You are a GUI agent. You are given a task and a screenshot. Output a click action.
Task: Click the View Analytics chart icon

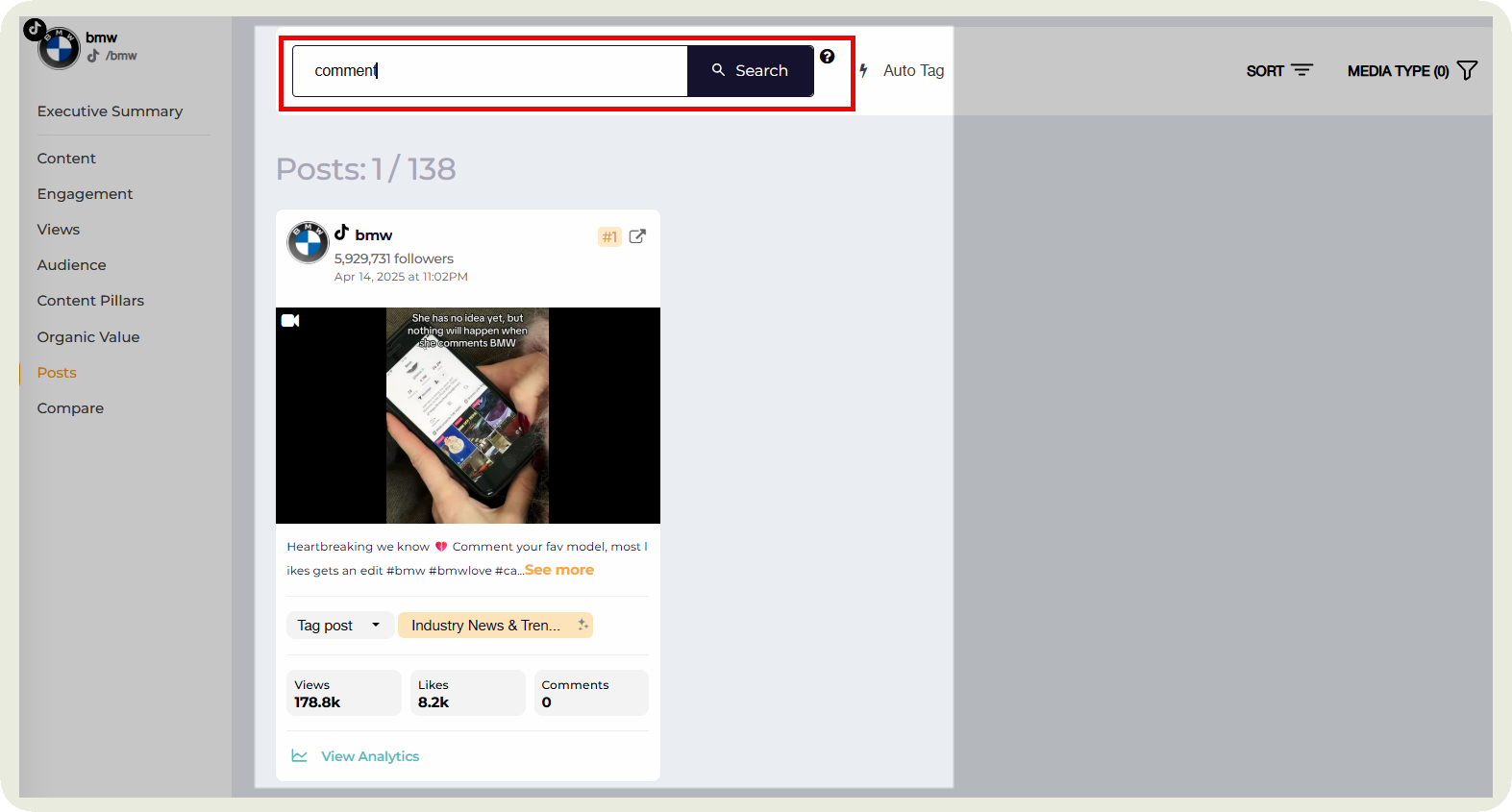[300, 756]
